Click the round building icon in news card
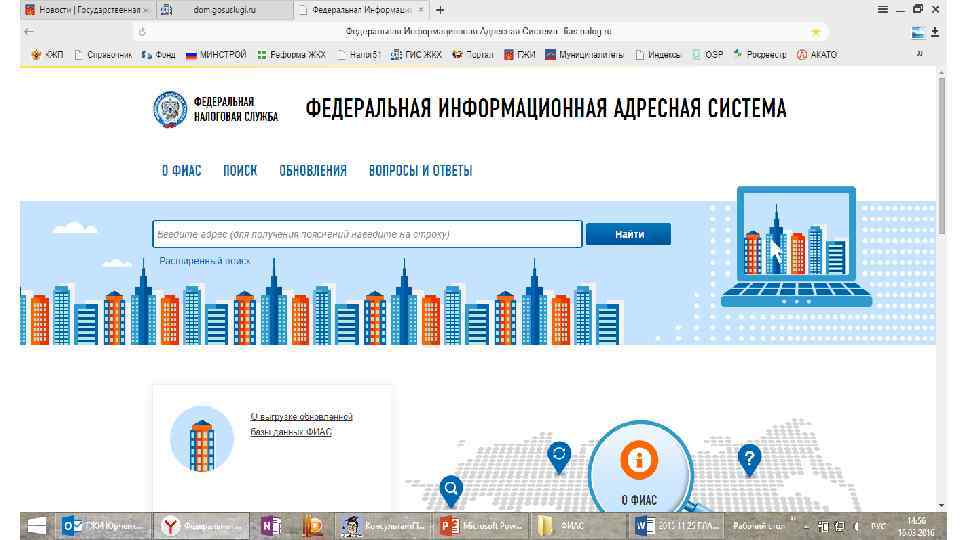Image resolution: width=960 pixels, height=540 pixels. [201, 438]
